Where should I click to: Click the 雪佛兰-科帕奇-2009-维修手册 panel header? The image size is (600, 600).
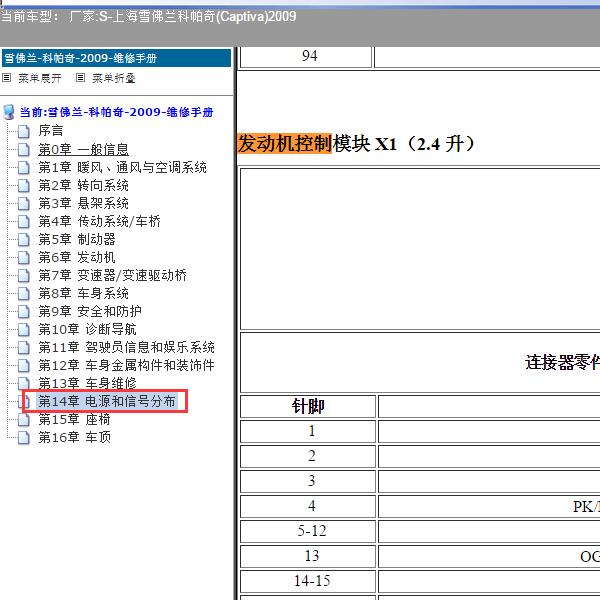[x=116, y=58]
